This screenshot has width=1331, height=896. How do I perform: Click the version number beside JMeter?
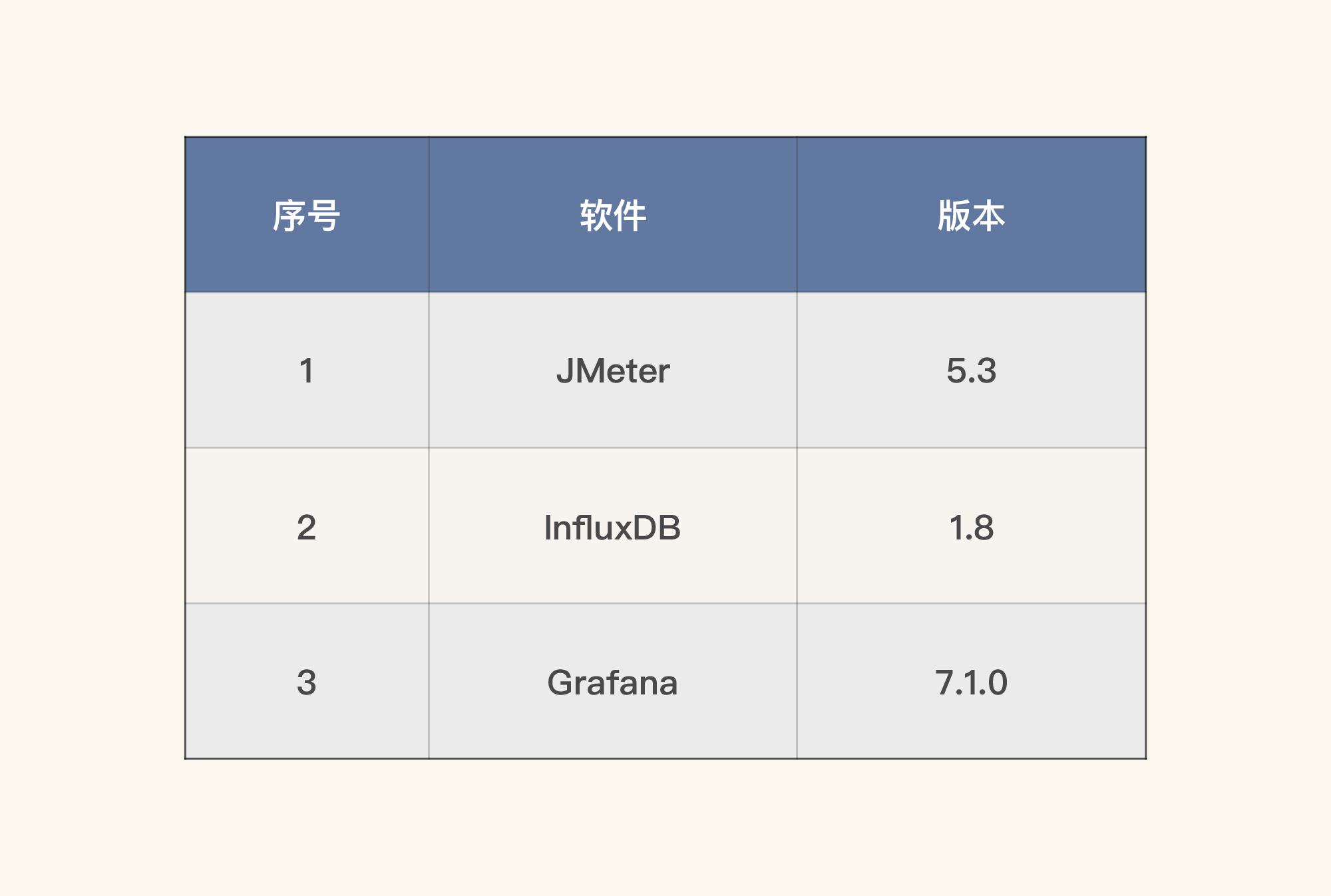[x=971, y=371]
